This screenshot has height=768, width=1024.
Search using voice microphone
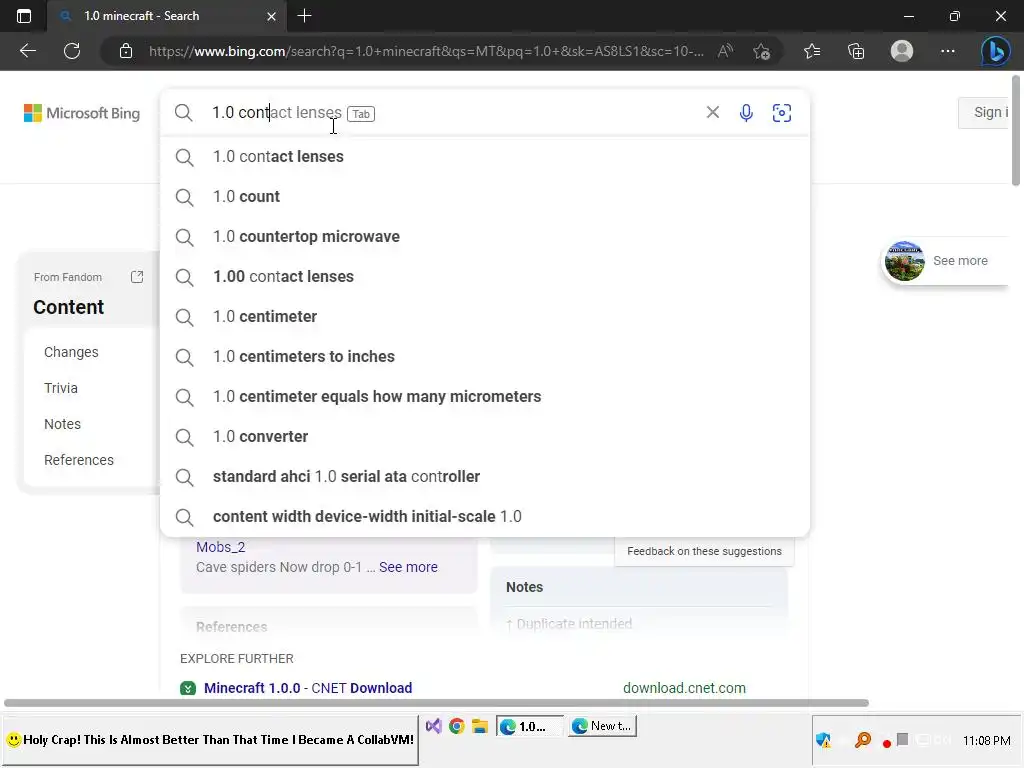pyautogui.click(x=746, y=113)
